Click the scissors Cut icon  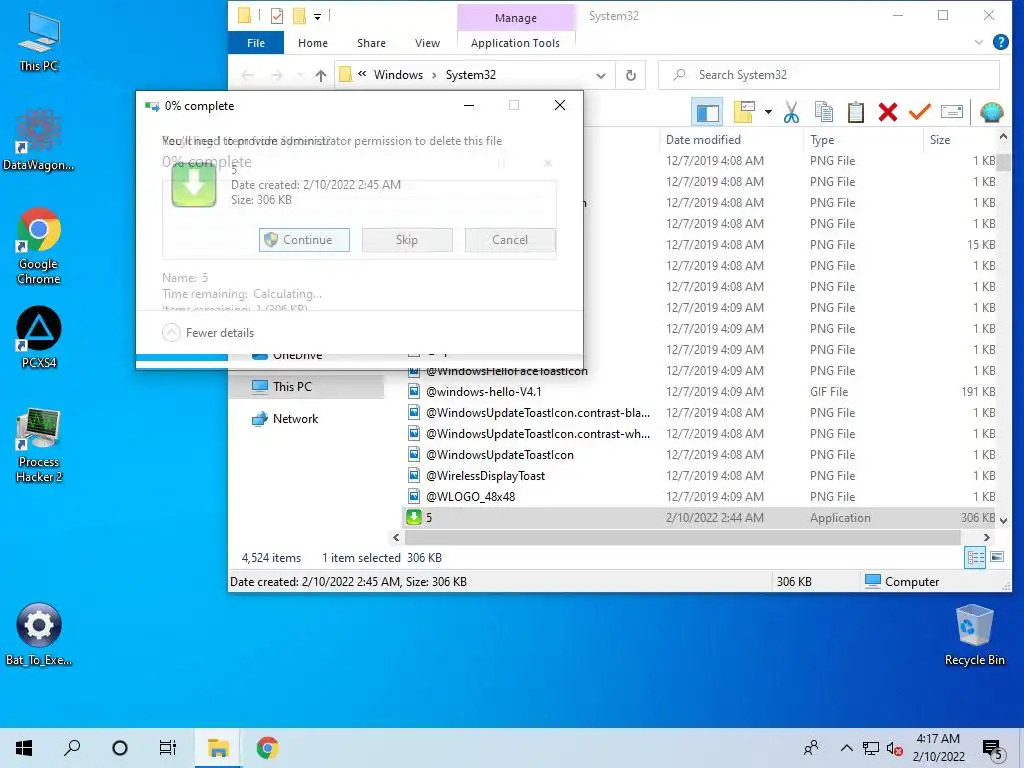[x=792, y=112]
